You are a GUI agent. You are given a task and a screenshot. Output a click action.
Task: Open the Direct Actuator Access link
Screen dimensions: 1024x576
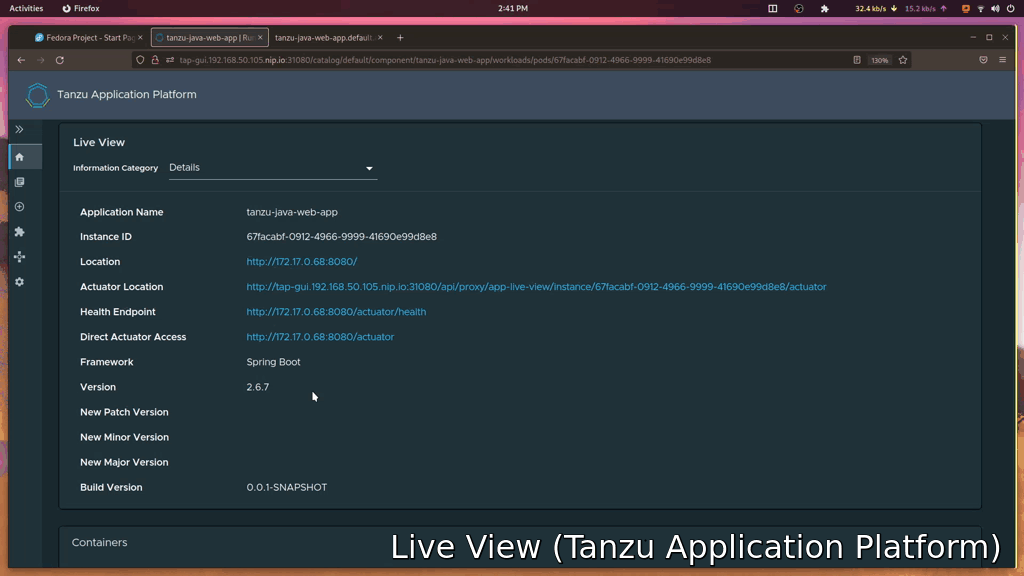[x=320, y=337]
